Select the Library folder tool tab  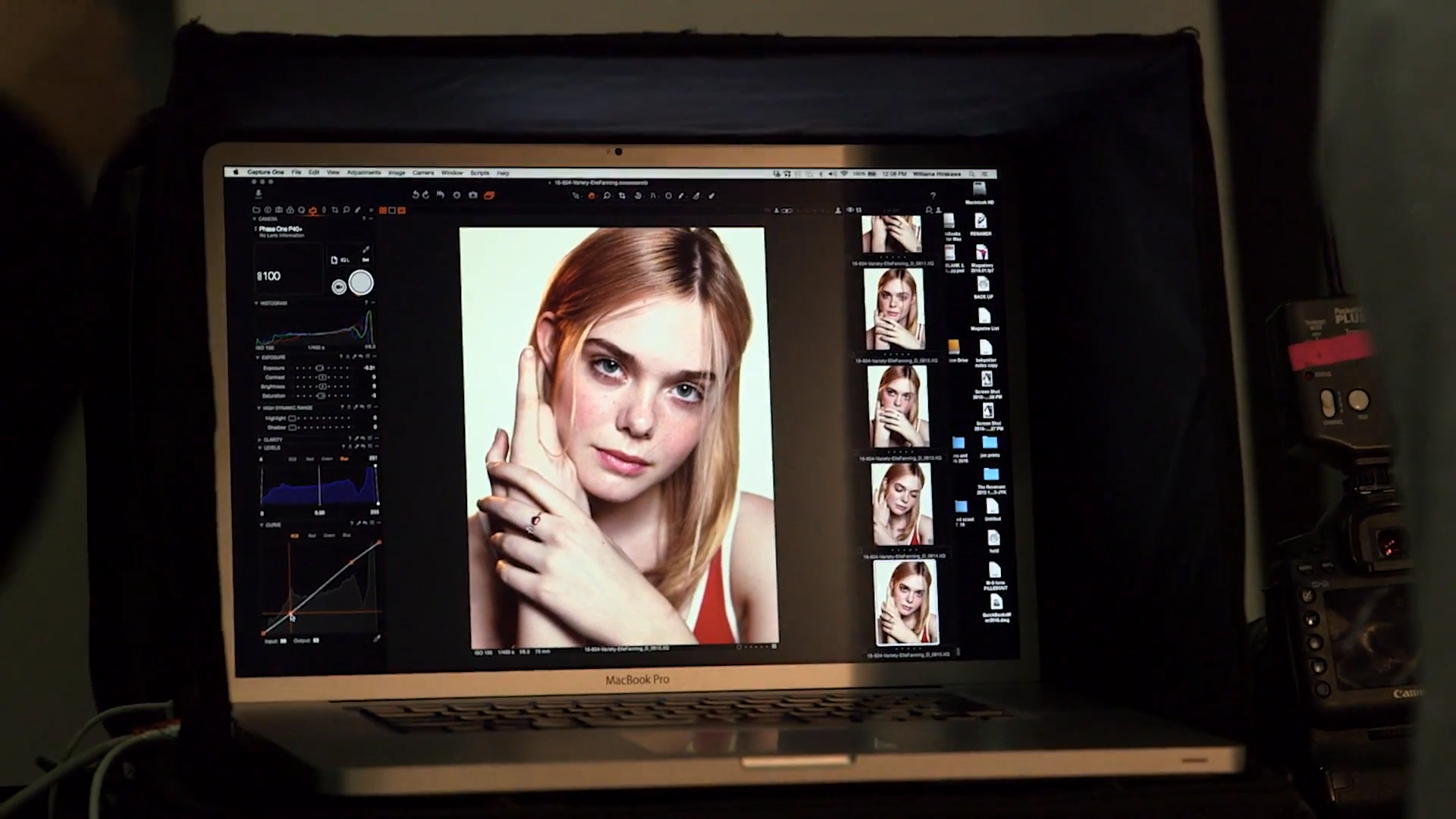256,210
